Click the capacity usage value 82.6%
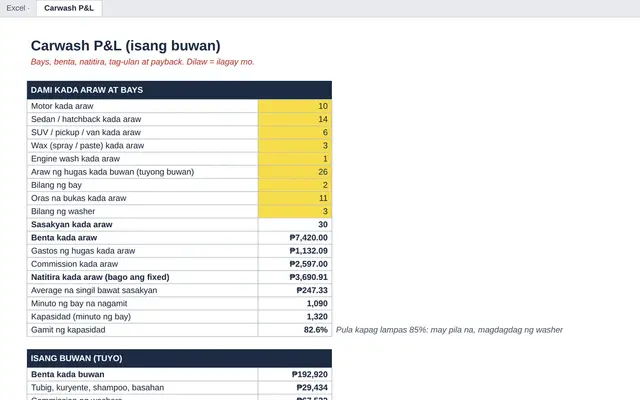The width and height of the screenshot is (640, 400). tap(316, 330)
